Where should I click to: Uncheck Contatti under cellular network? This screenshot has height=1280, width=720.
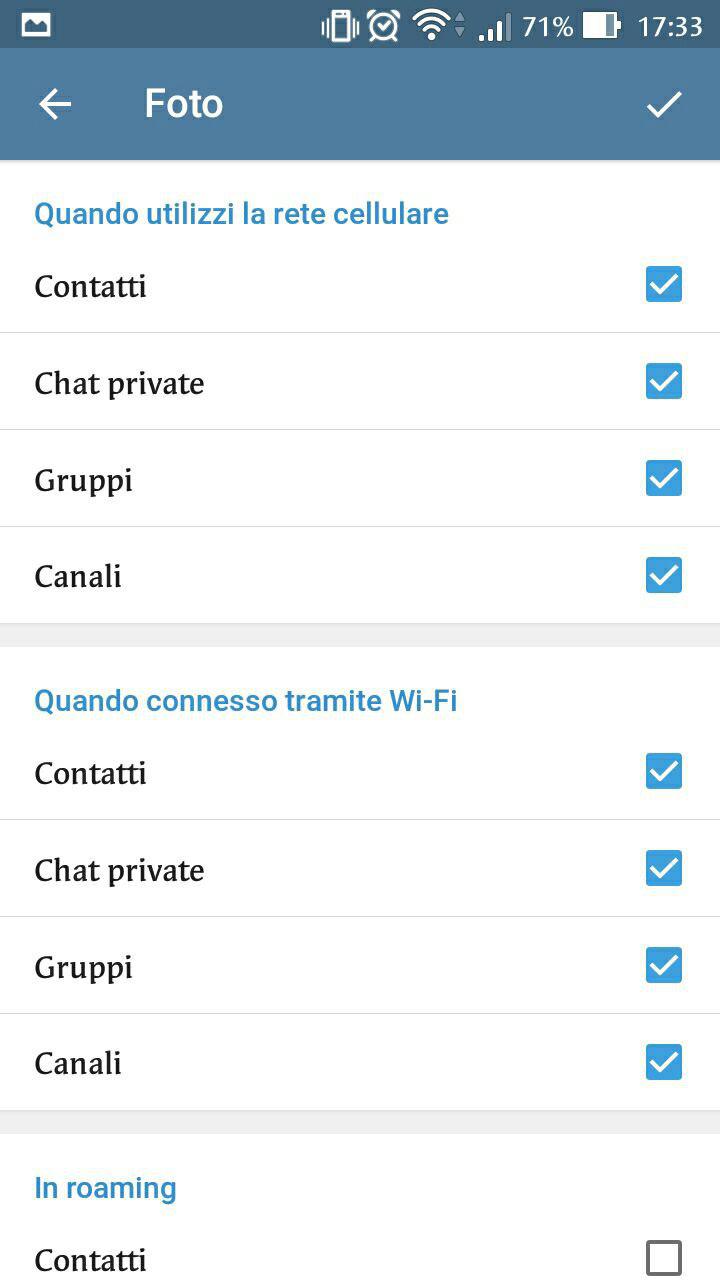click(664, 285)
